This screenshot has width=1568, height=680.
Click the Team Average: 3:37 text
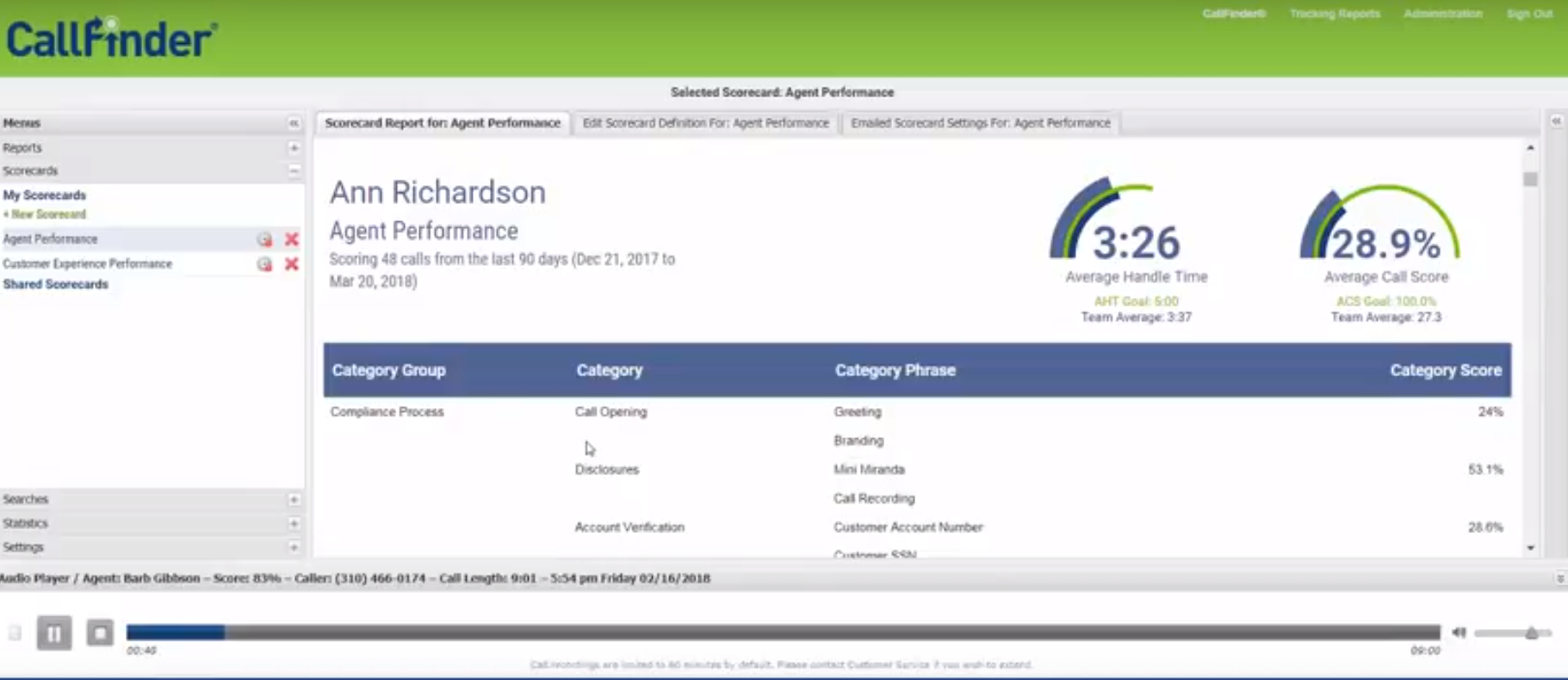(1137, 317)
